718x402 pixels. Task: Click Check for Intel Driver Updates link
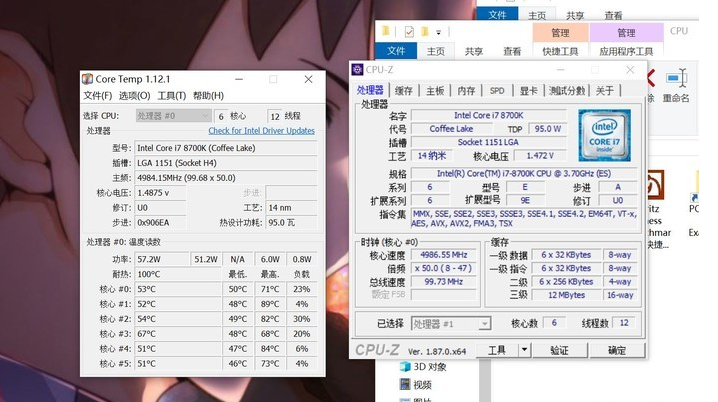coord(261,131)
